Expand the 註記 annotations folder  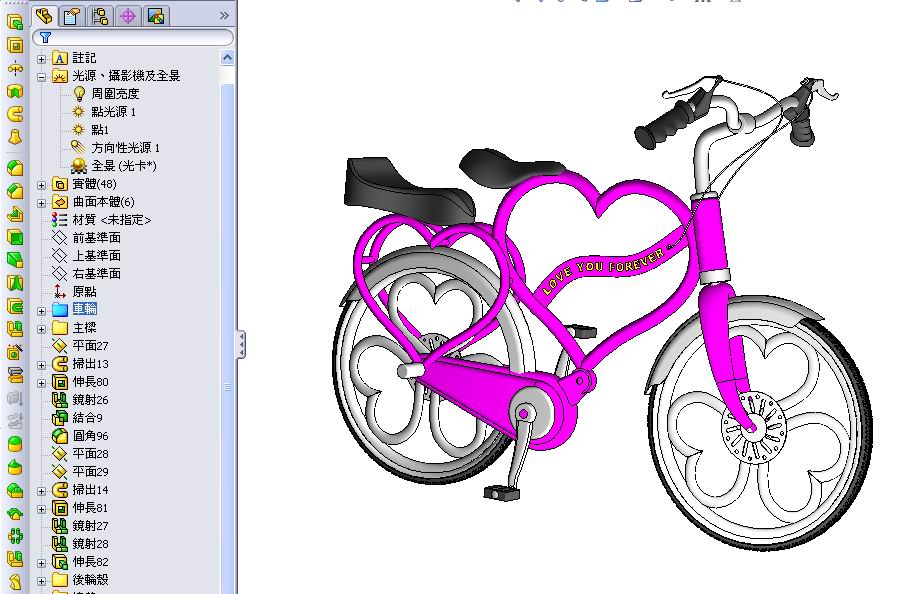coord(41,59)
